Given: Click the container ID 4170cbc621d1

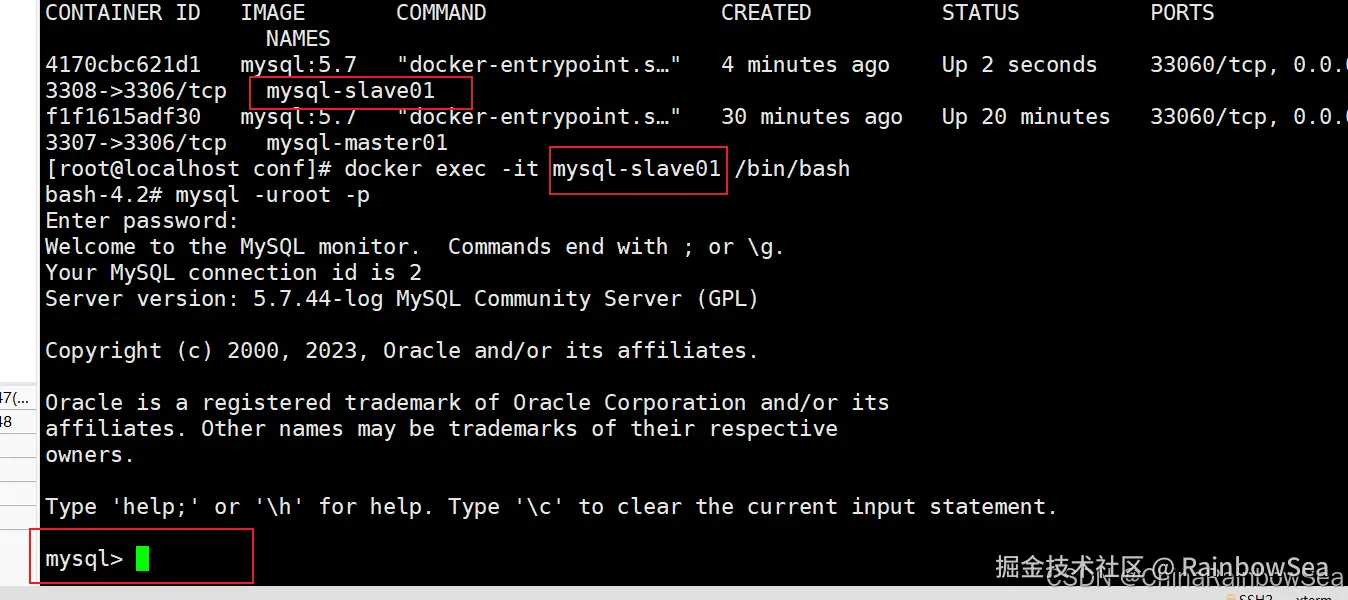Looking at the screenshot, I should click(x=122, y=65).
